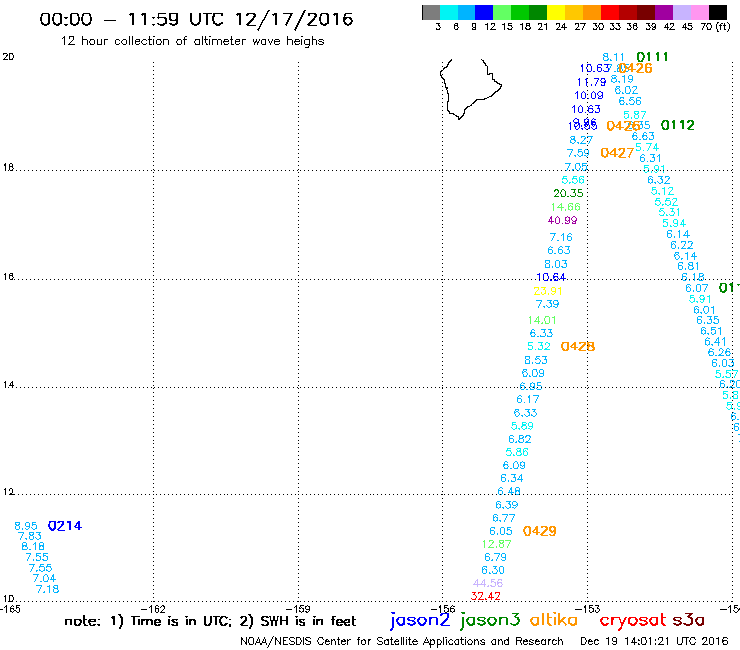The height and width of the screenshot is (650, 740).
Task: Click the purple wave height value '40.99'
Action: click(562, 220)
